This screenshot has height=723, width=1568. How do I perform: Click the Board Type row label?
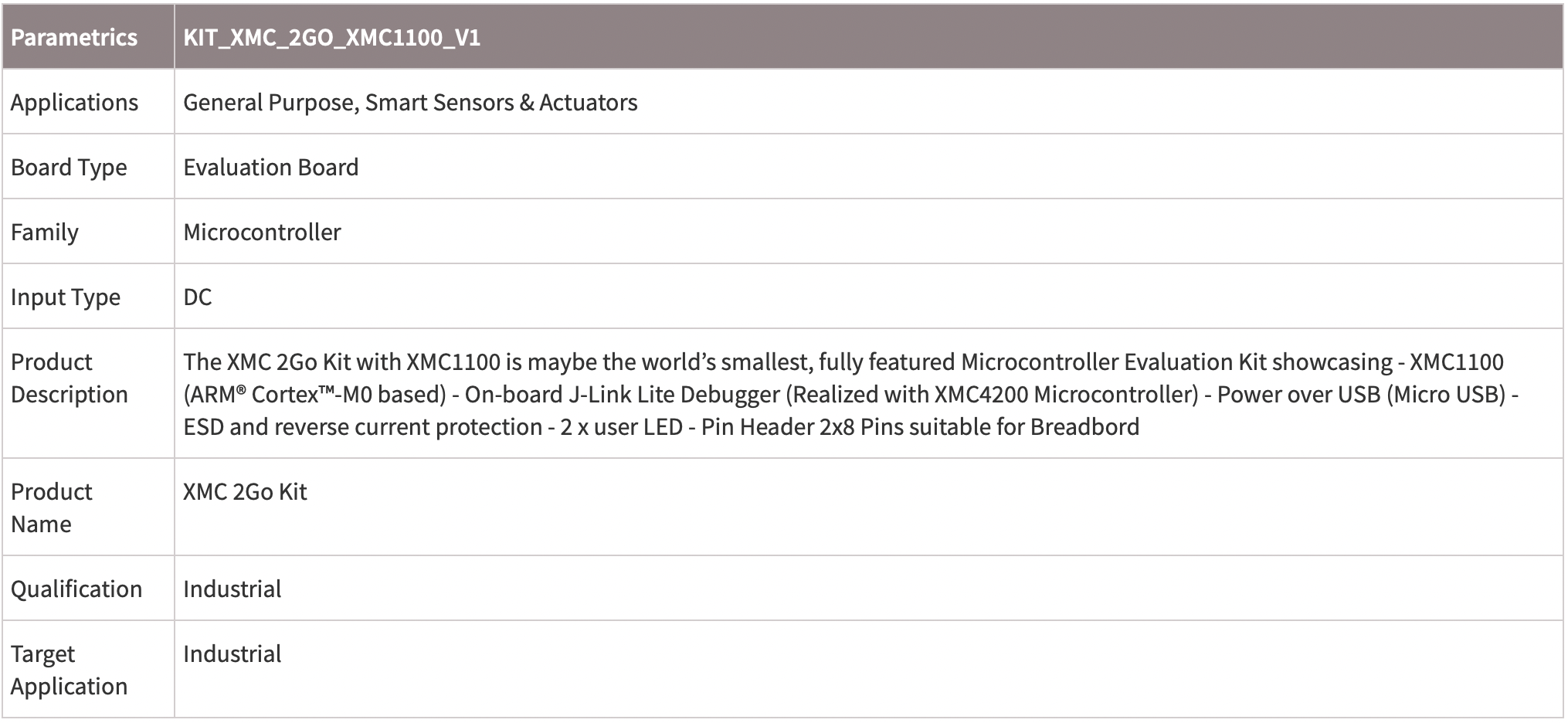tap(69, 167)
